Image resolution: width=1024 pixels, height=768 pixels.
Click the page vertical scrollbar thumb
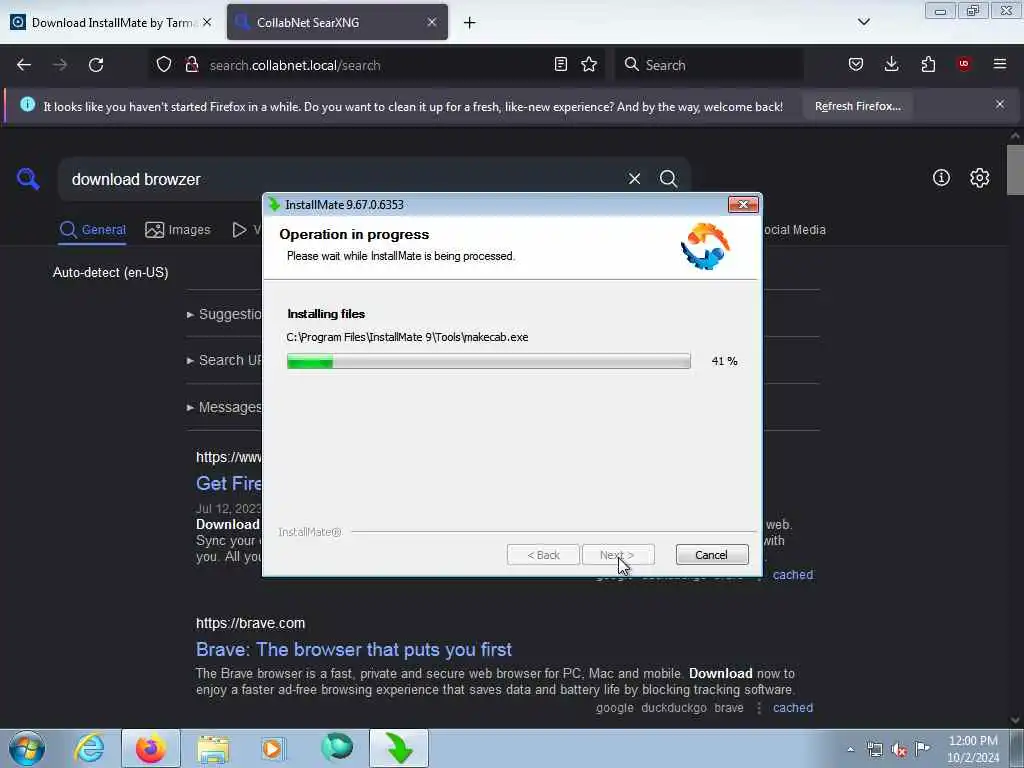tap(1014, 170)
